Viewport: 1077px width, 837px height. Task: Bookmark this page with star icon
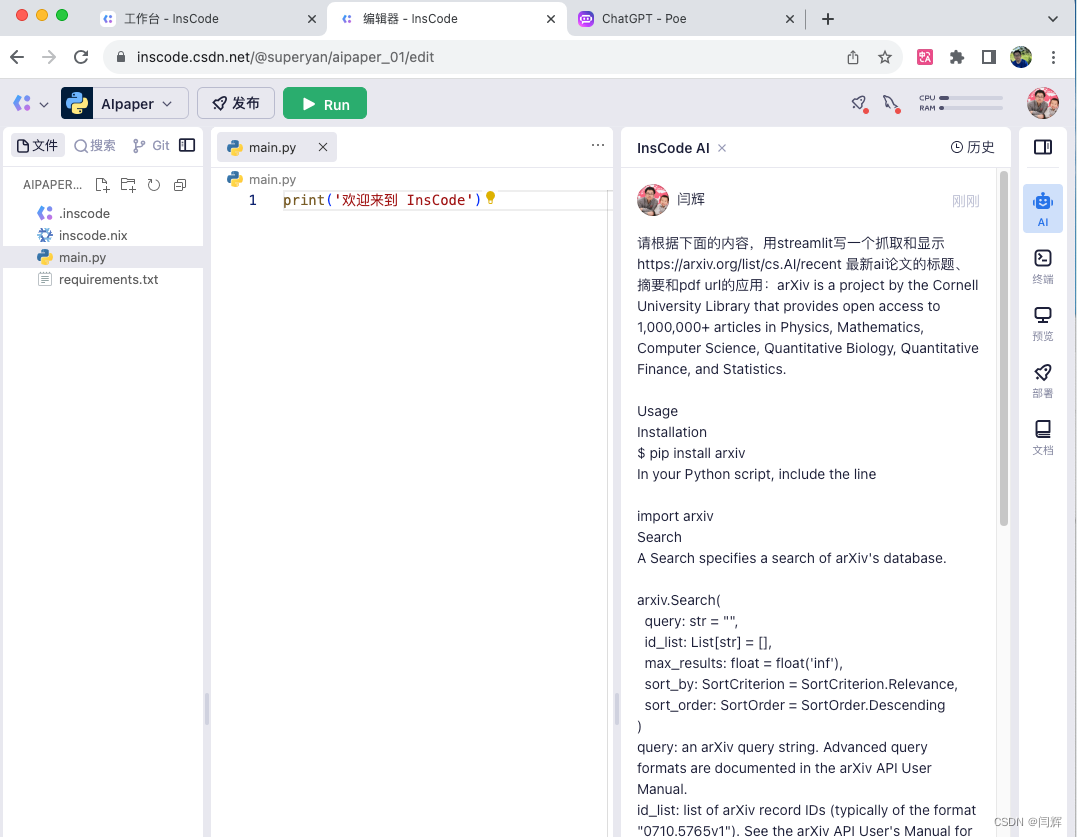(x=885, y=57)
